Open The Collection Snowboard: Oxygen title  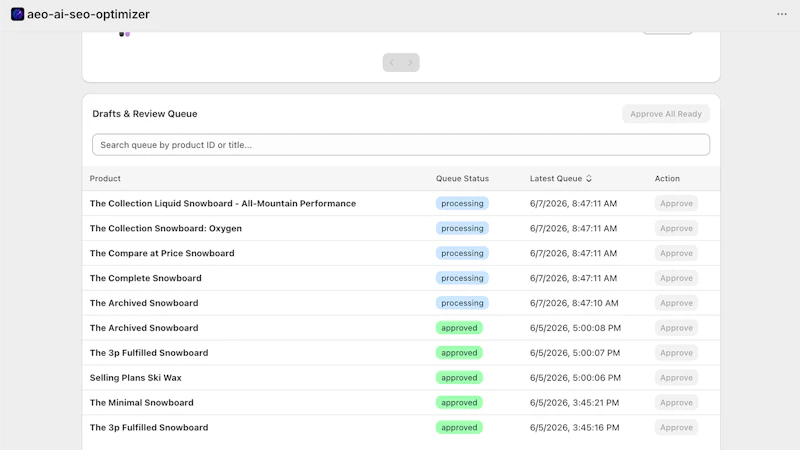coord(166,229)
